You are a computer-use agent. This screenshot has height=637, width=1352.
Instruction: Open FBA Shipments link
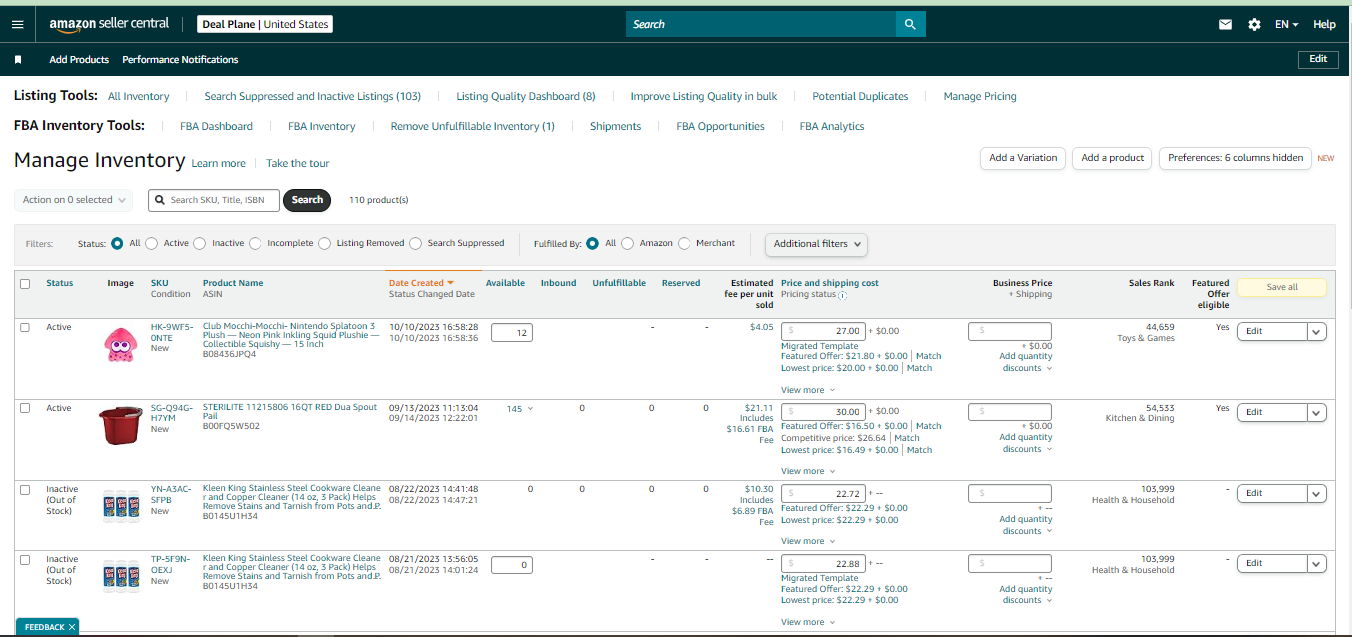coord(615,126)
